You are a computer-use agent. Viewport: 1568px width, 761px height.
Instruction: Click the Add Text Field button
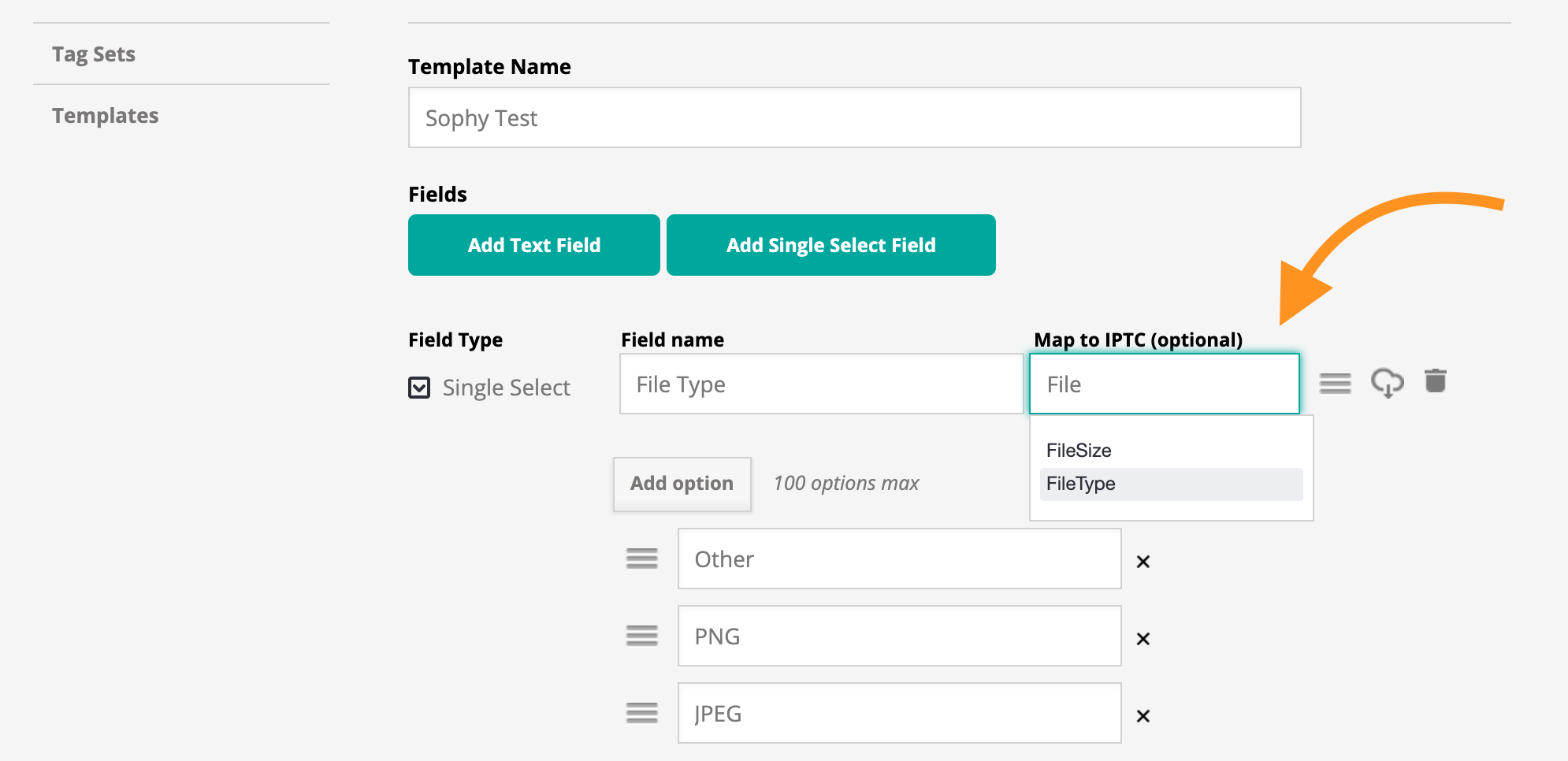pyautogui.click(x=534, y=245)
